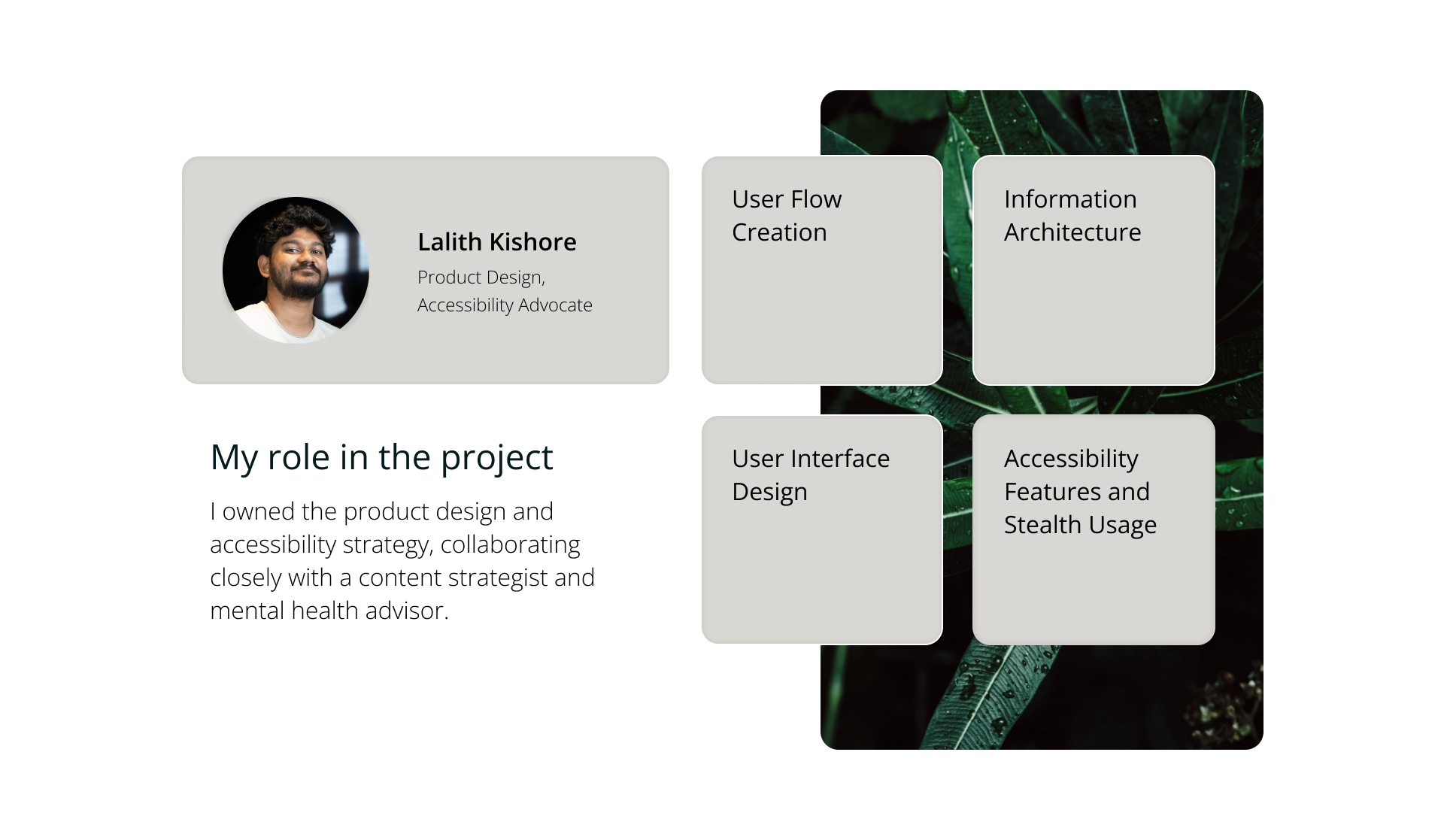Click the word "Architecture" in the card
Viewport: 1444px width, 840px height.
(1072, 232)
